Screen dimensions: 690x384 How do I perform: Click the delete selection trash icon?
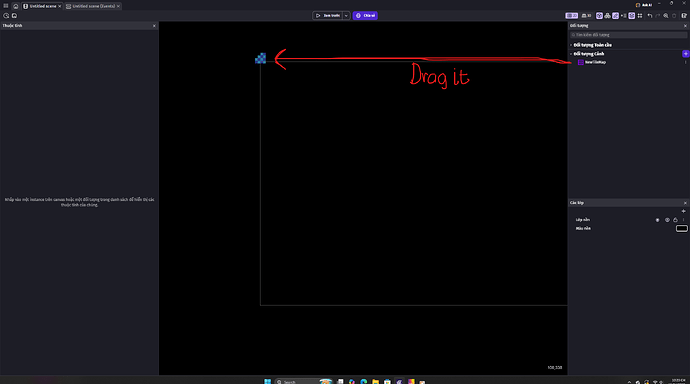(x=674, y=16)
